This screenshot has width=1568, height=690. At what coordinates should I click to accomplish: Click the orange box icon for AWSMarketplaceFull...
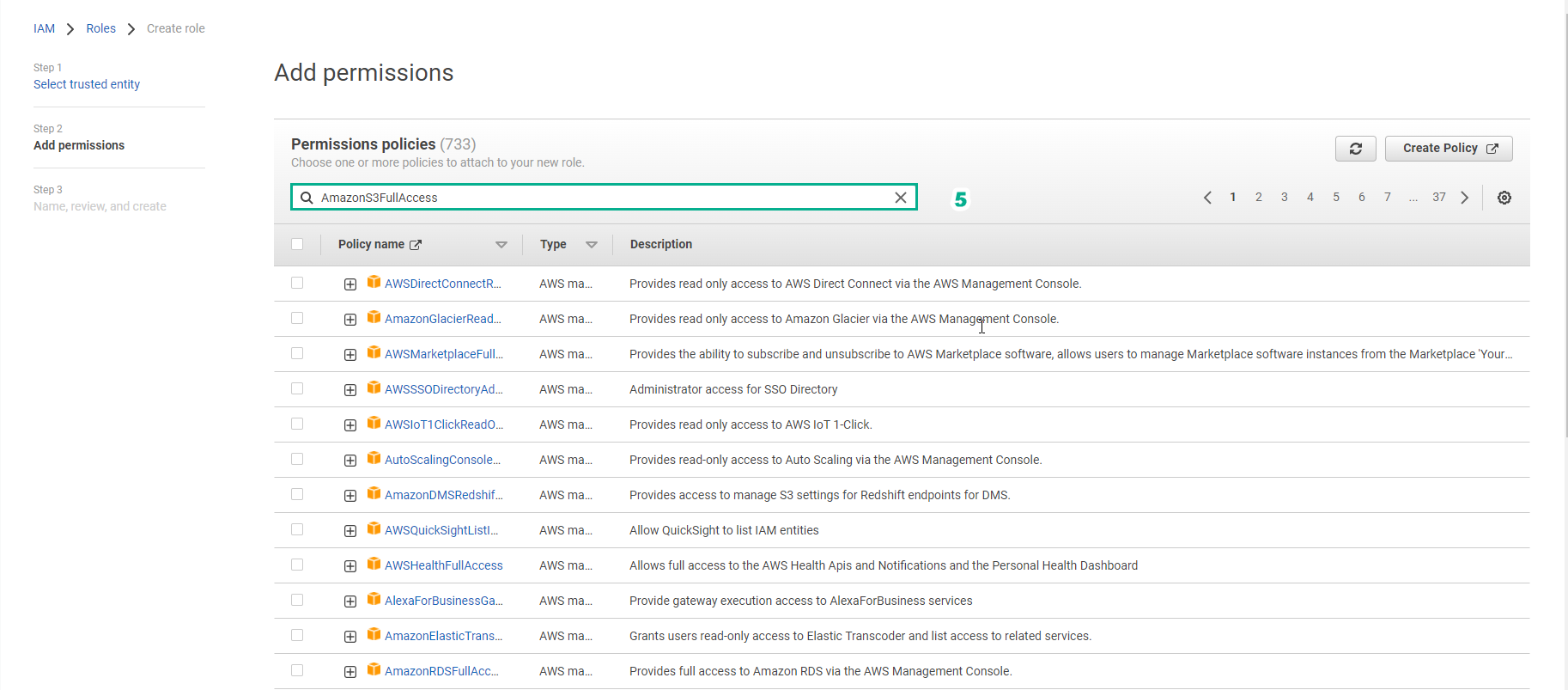[374, 352]
